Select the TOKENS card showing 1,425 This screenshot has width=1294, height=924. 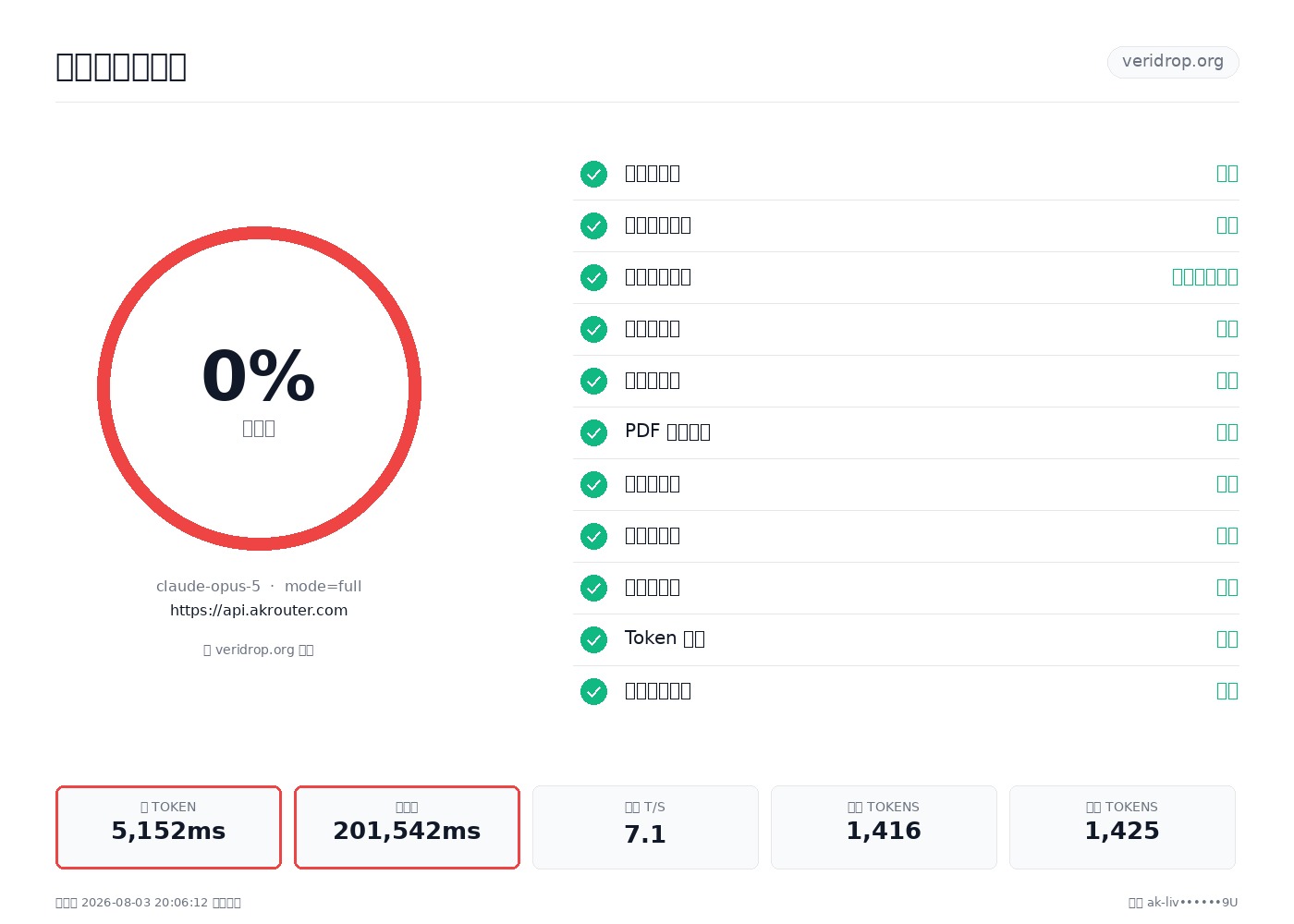(x=1122, y=827)
